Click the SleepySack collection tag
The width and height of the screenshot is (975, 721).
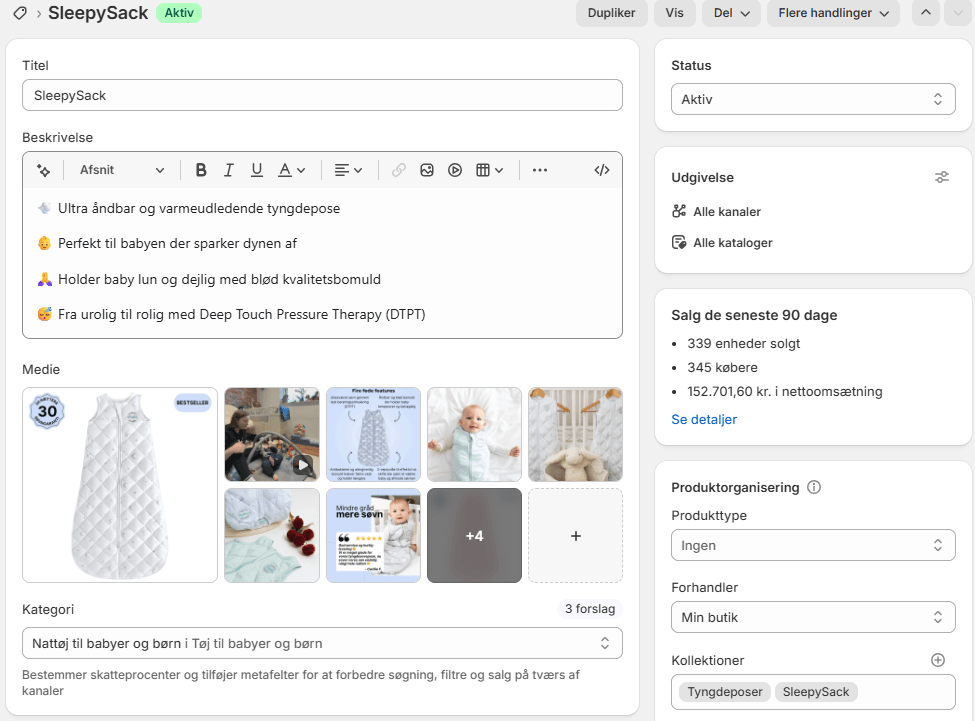pyautogui.click(x=816, y=692)
